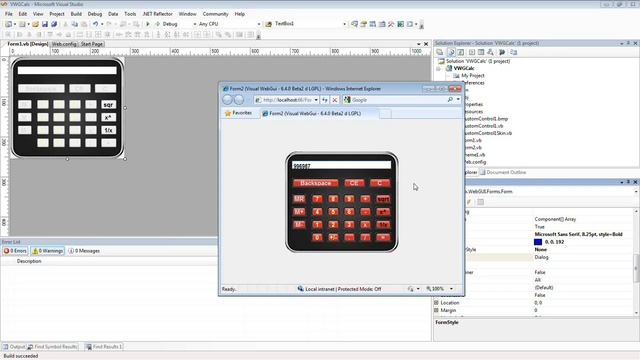Open the File menu
This screenshot has width=640, height=360.
(9, 14)
